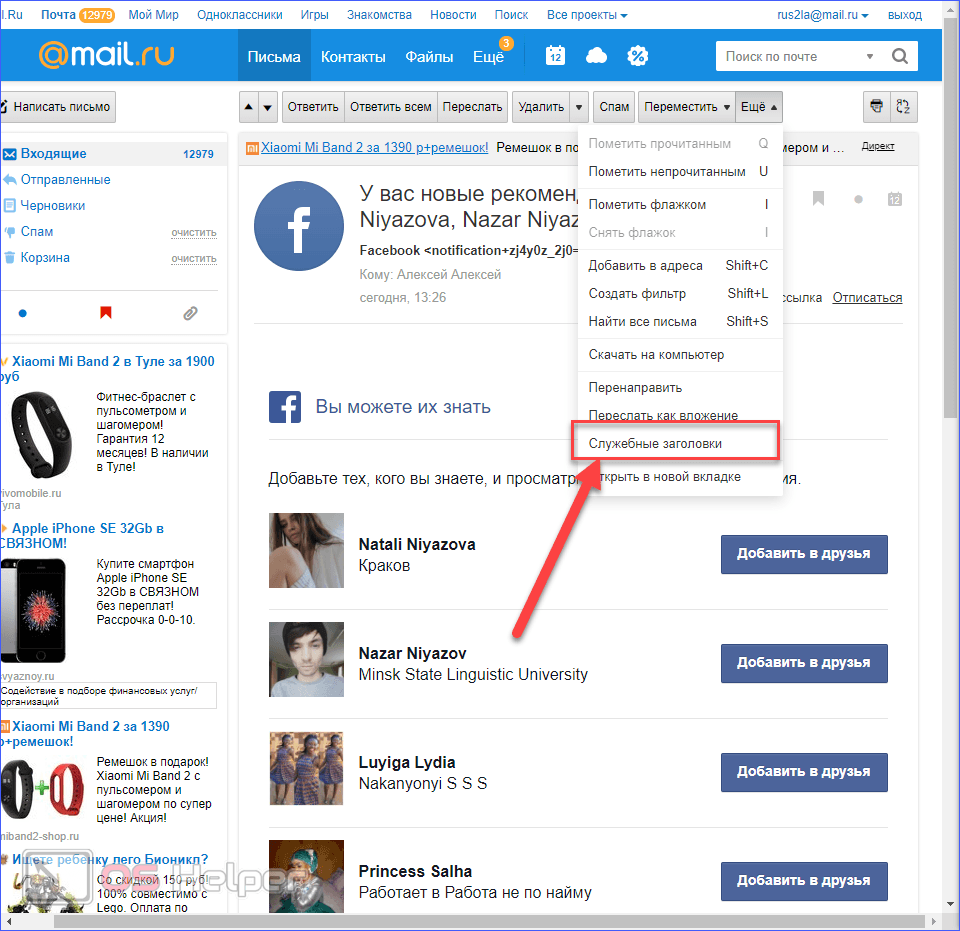Click the mail.ru logo
Screen dimensions: 960x931
tap(107, 55)
